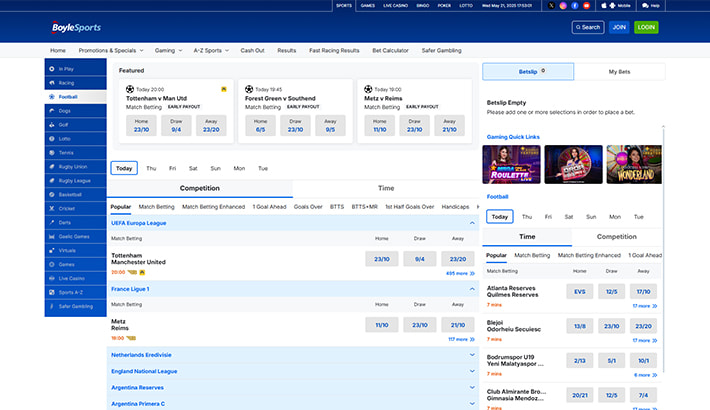Click the BoyleSports logo
This screenshot has height=410, width=710.
coord(76,27)
